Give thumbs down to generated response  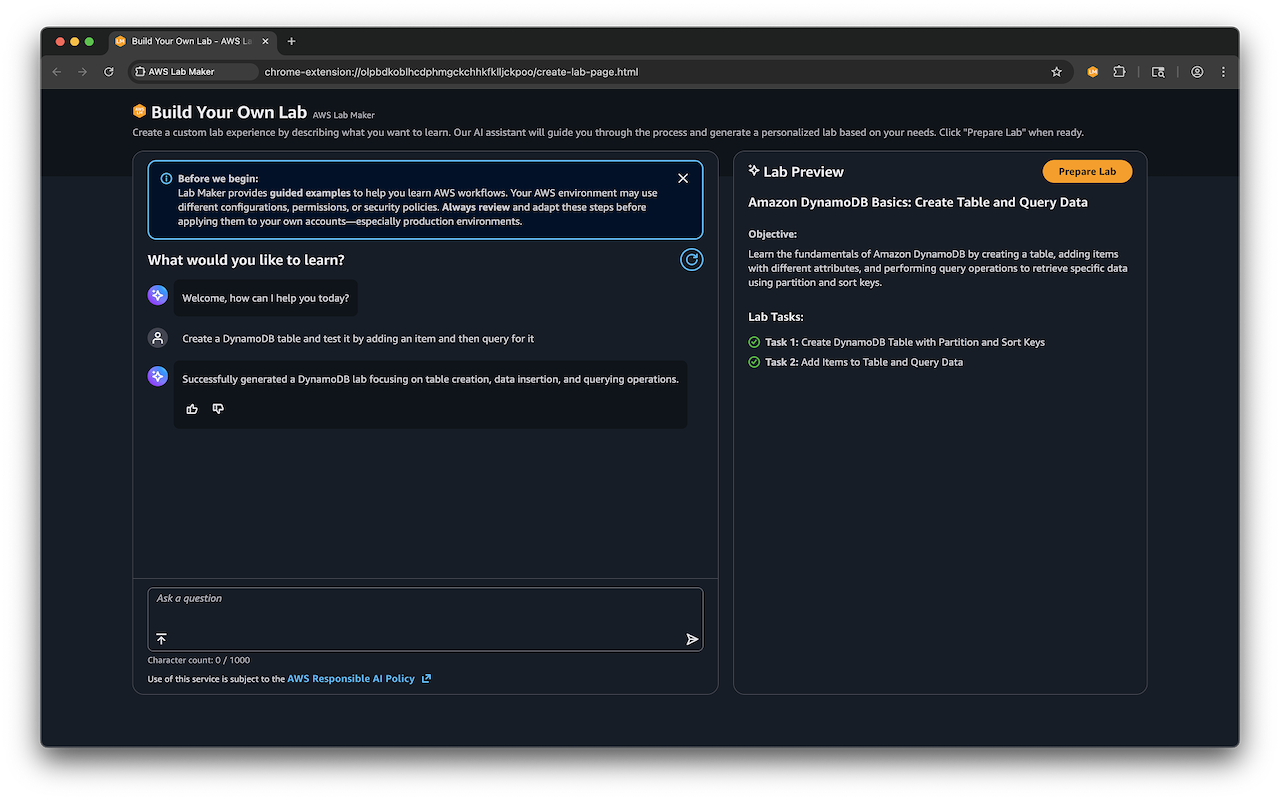tap(218, 409)
